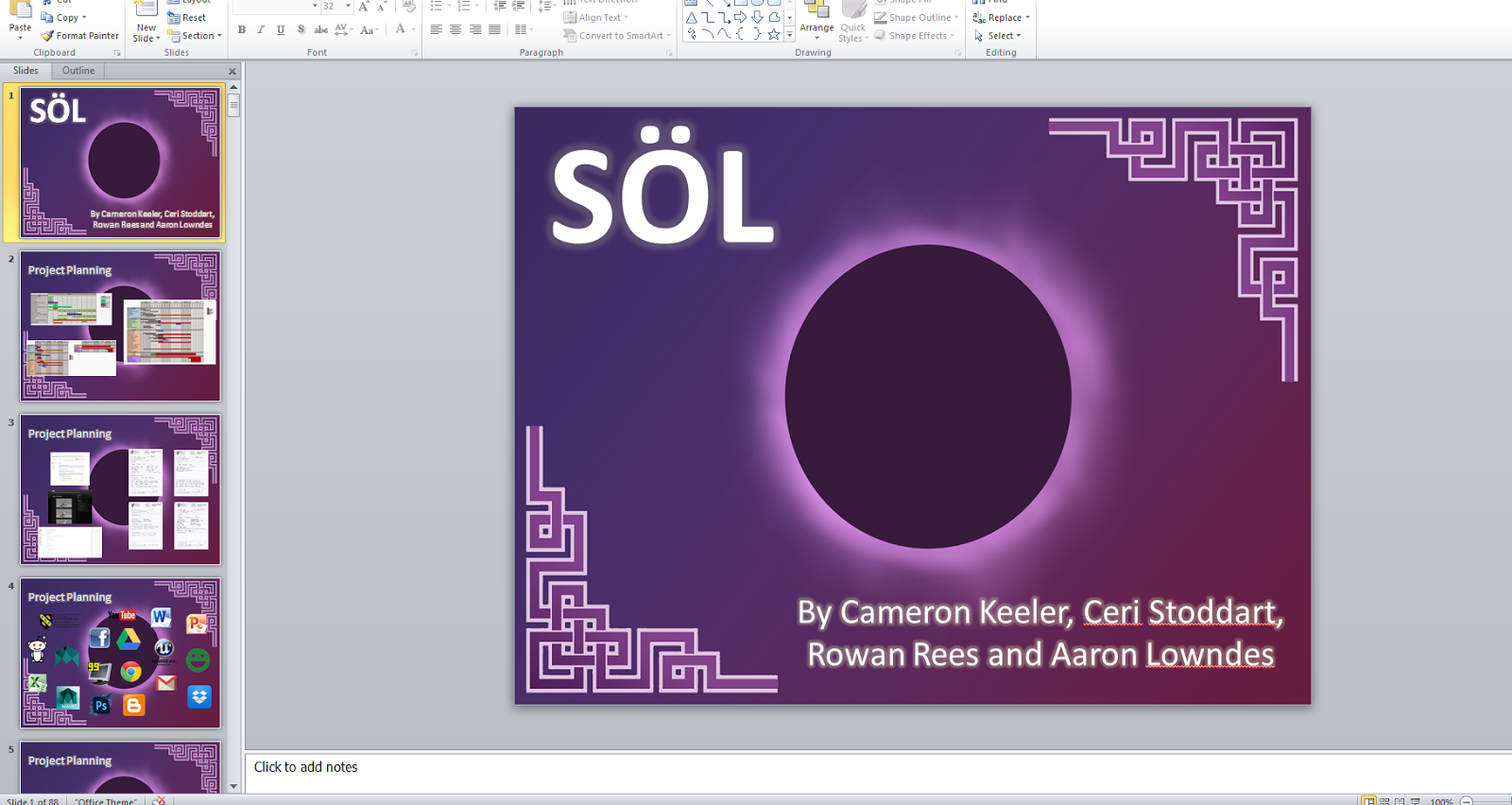The image size is (1512, 805).
Task: Insert the right arrow shape
Action: tap(741, 18)
